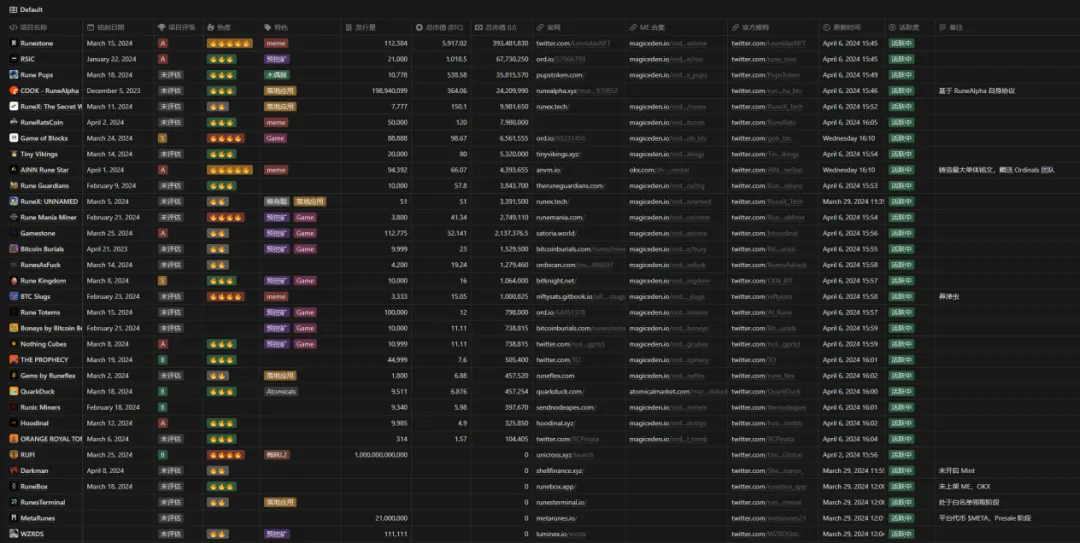This screenshot has width=1080, height=543.
Task: Click the Darkman project icon
Action: coord(14,471)
